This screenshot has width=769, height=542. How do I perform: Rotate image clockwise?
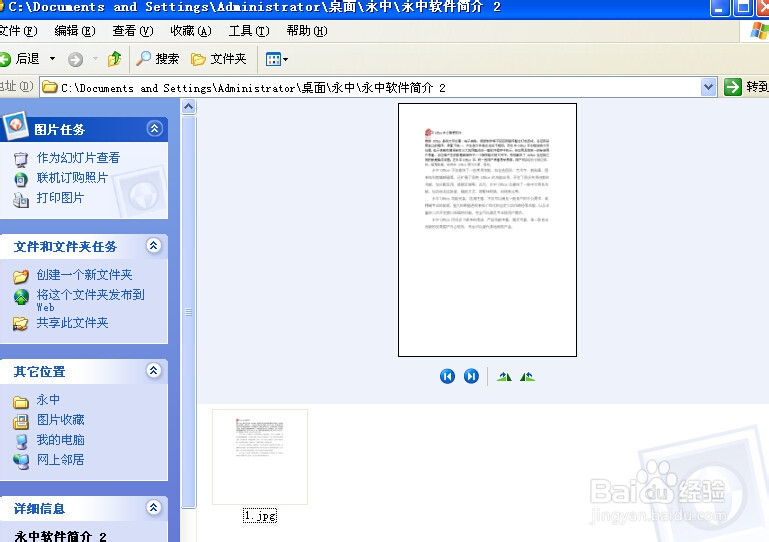(504, 377)
